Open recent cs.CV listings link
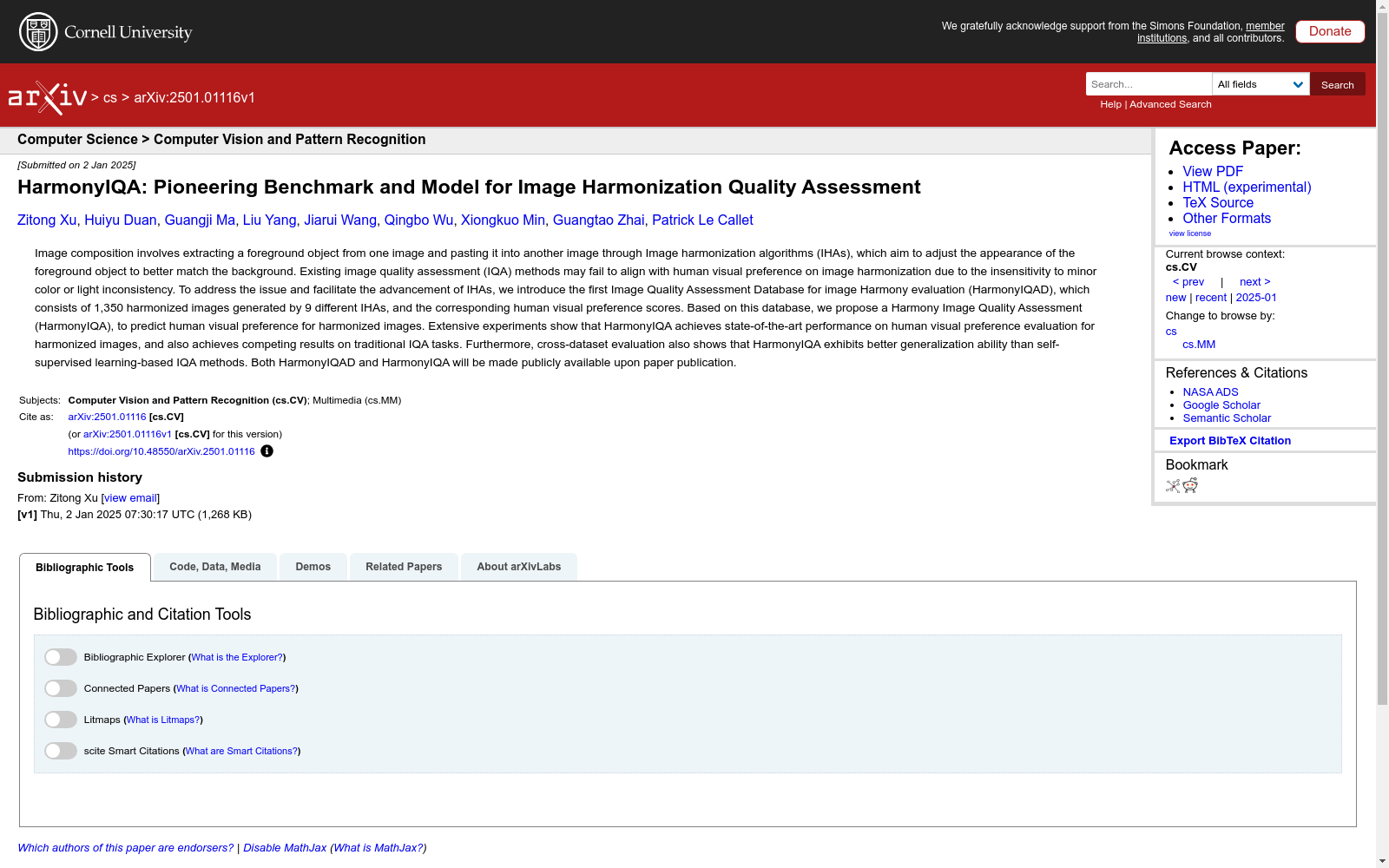 pos(1211,298)
